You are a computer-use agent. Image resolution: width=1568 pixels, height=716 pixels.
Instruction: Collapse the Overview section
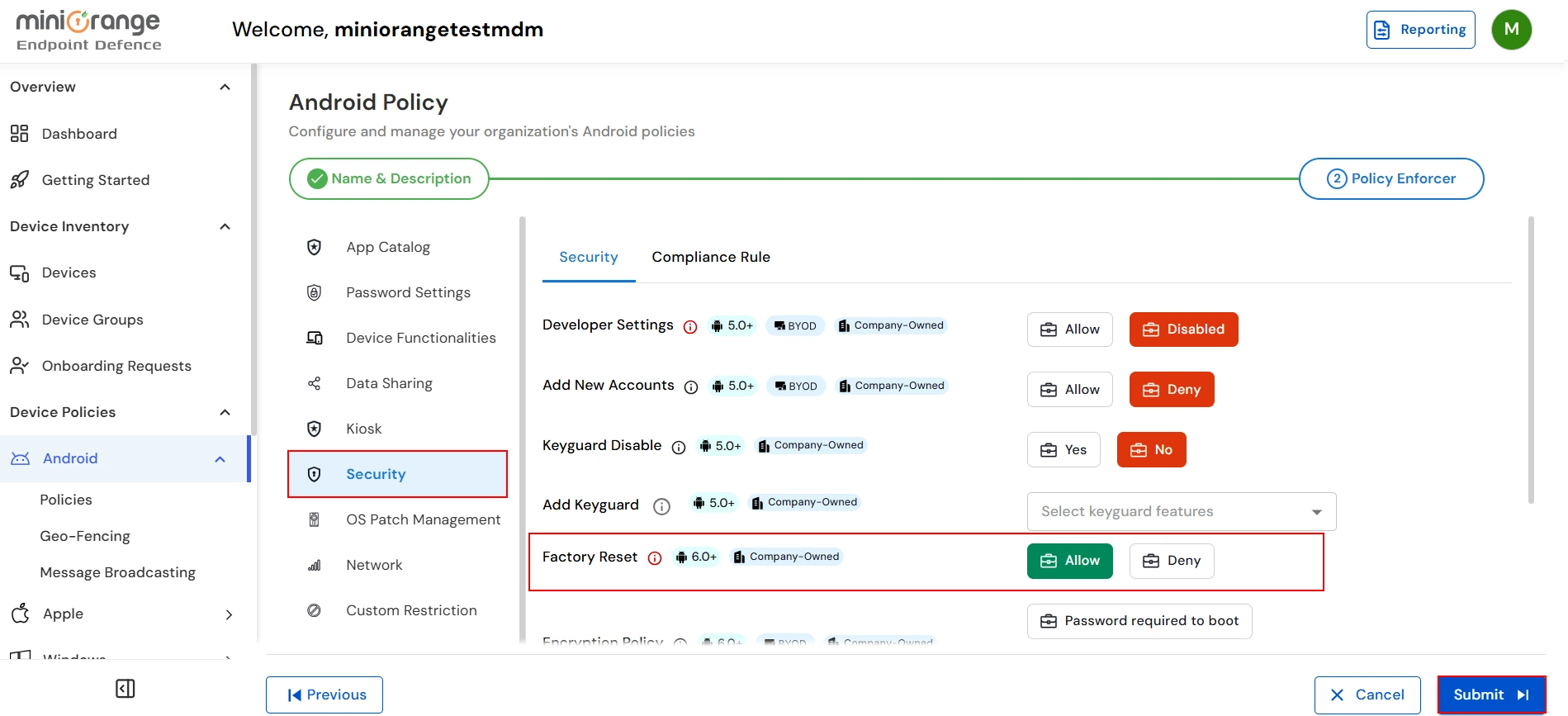click(x=225, y=88)
